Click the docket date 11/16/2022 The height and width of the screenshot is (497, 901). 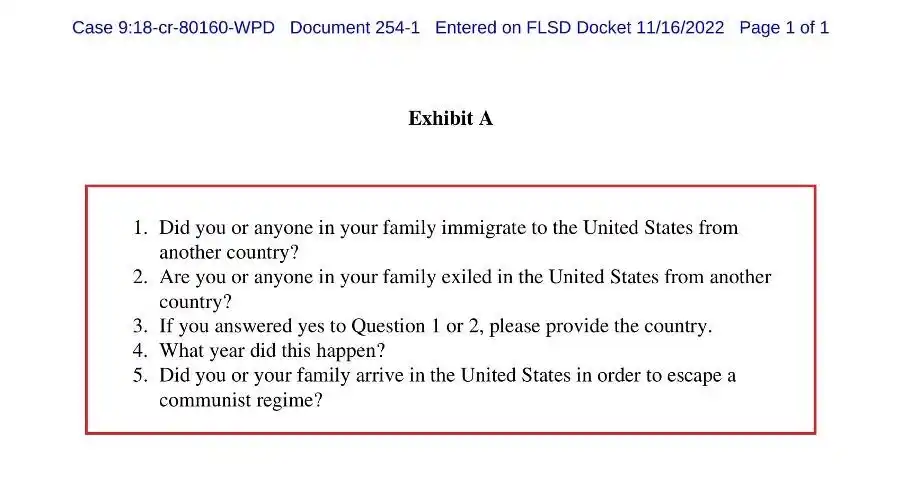click(679, 27)
